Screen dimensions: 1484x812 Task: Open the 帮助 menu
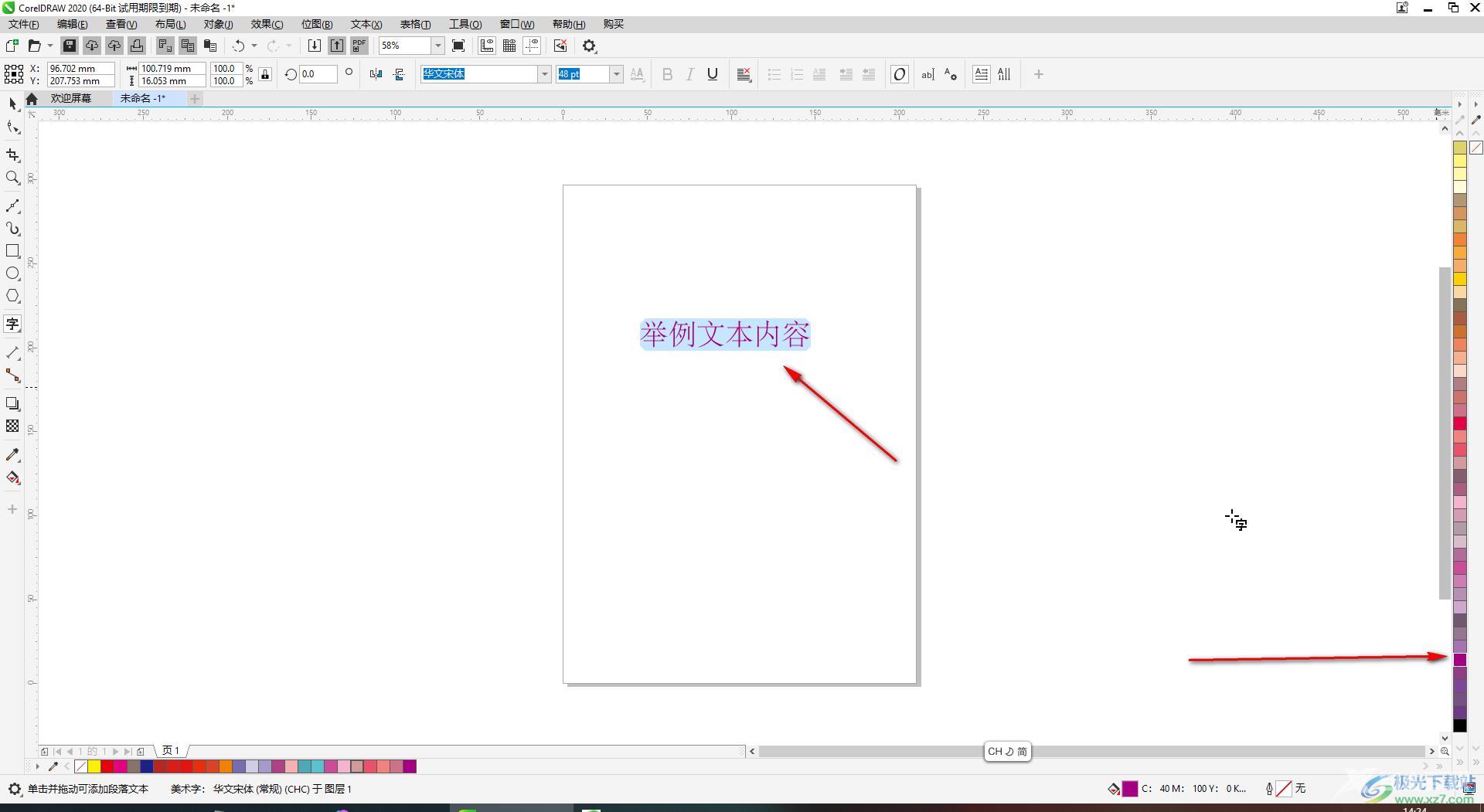coord(569,24)
